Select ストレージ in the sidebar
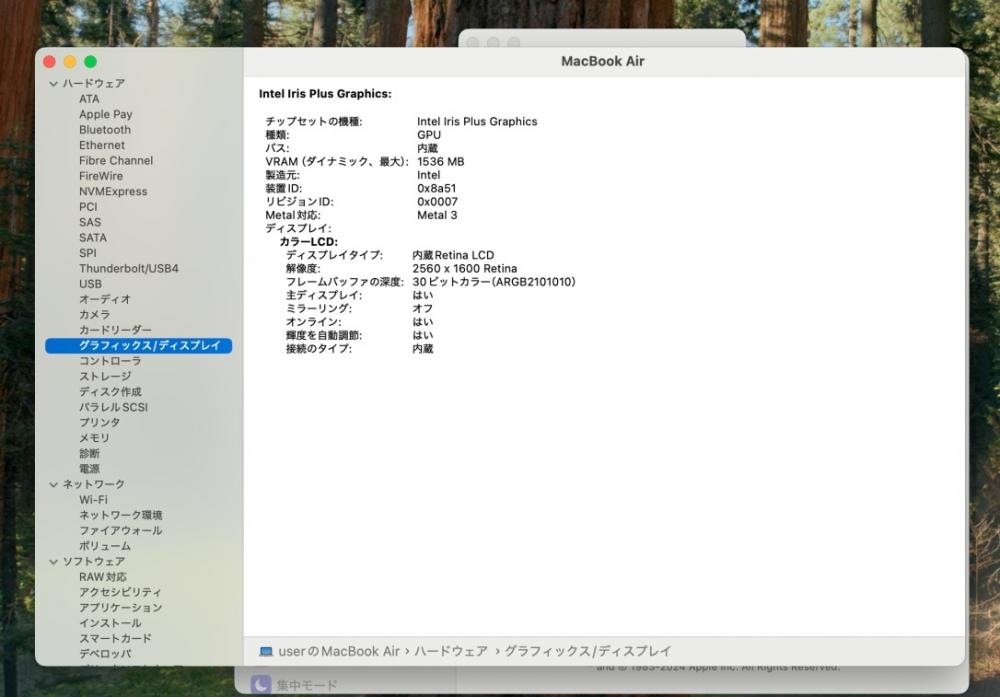Image resolution: width=1000 pixels, height=697 pixels. point(105,376)
